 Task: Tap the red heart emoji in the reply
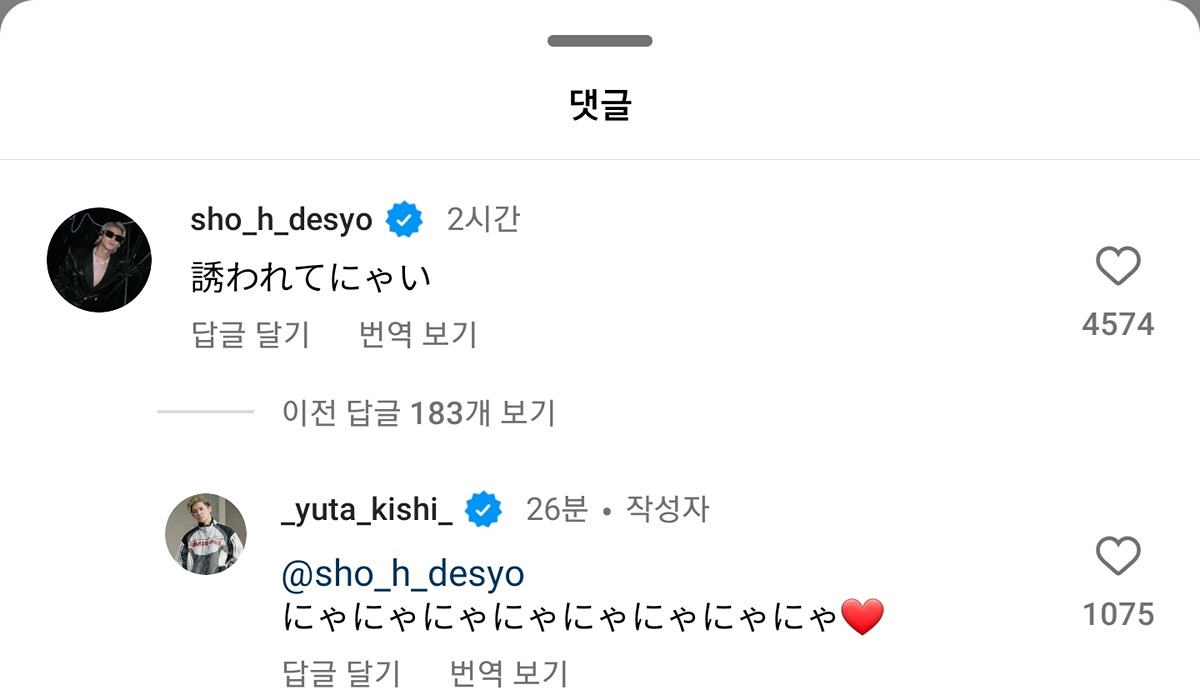point(863,618)
